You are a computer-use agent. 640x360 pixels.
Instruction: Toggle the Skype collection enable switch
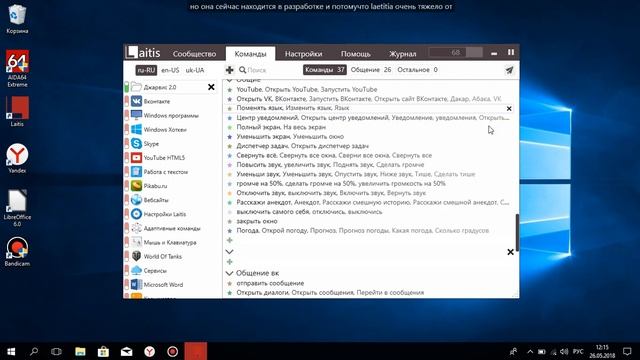click(127, 144)
